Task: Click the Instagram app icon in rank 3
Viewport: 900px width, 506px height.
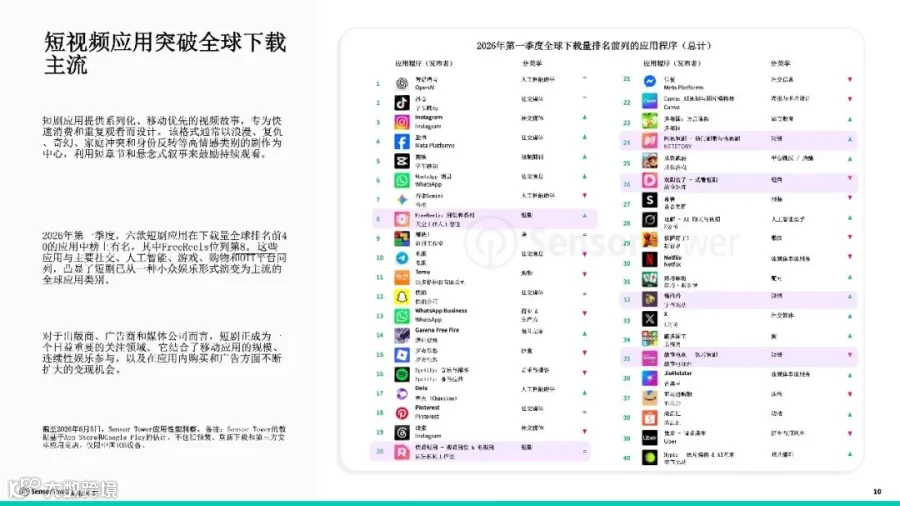Action: (402, 122)
